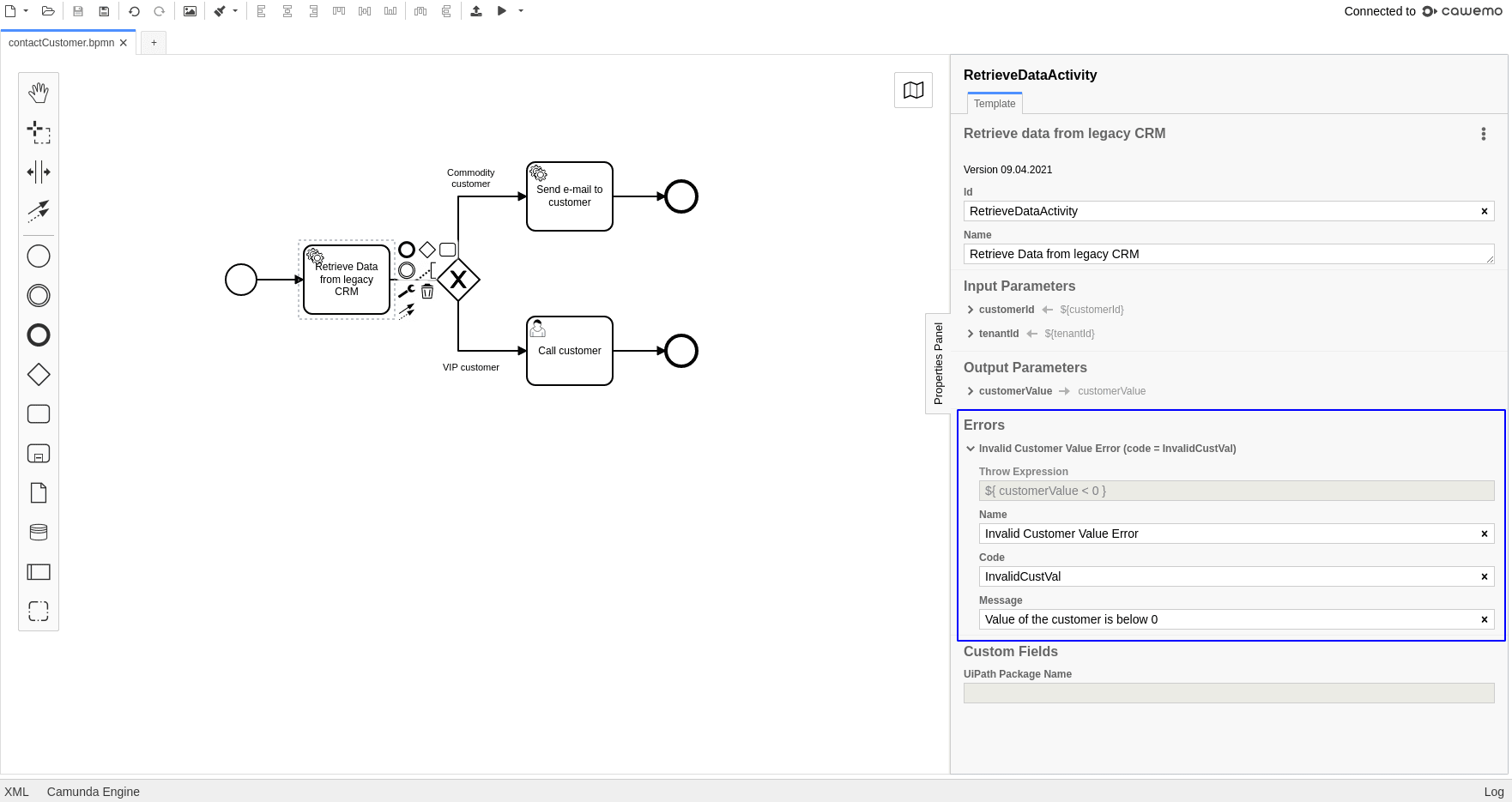Switch to the Template tab
Viewport: 1512px width, 802px height.
click(x=995, y=104)
